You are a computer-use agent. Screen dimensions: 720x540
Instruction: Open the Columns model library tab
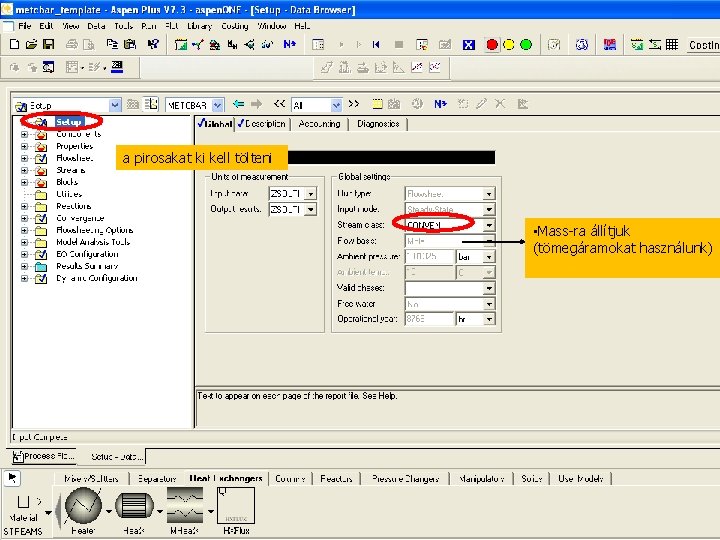[x=290, y=478]
